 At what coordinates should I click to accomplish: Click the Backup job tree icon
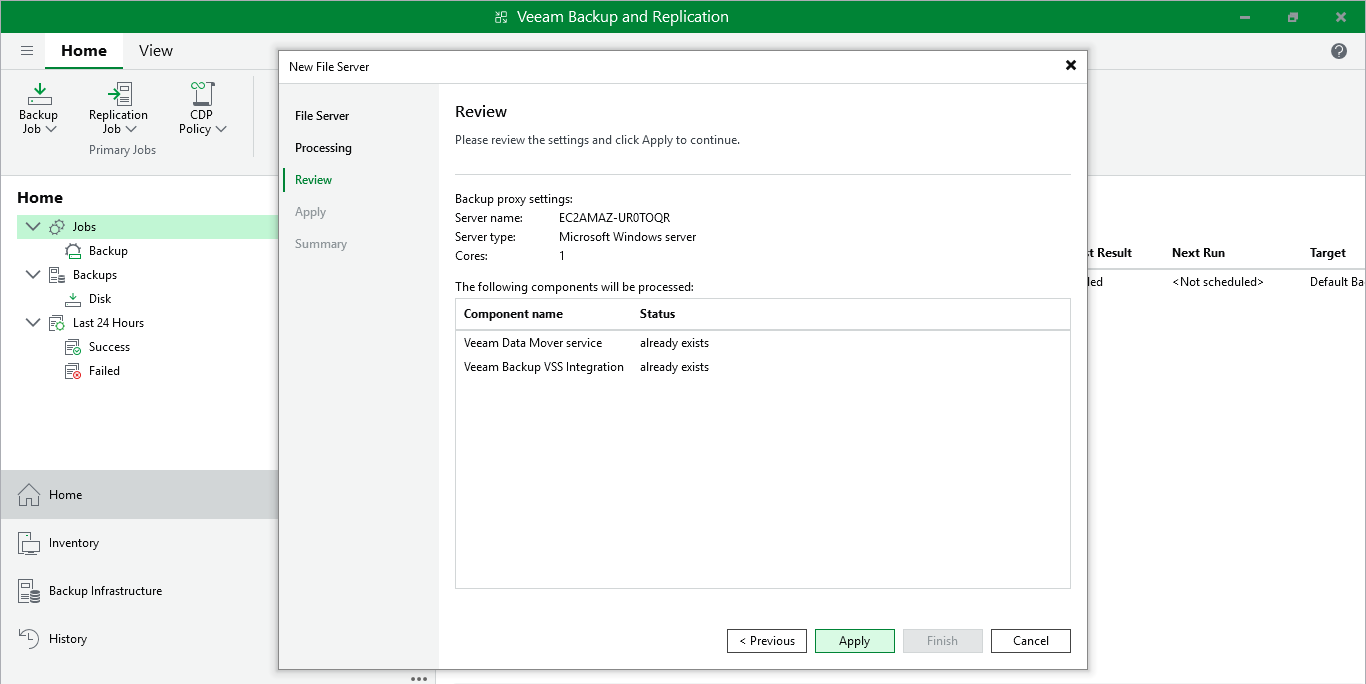(73, 251)
